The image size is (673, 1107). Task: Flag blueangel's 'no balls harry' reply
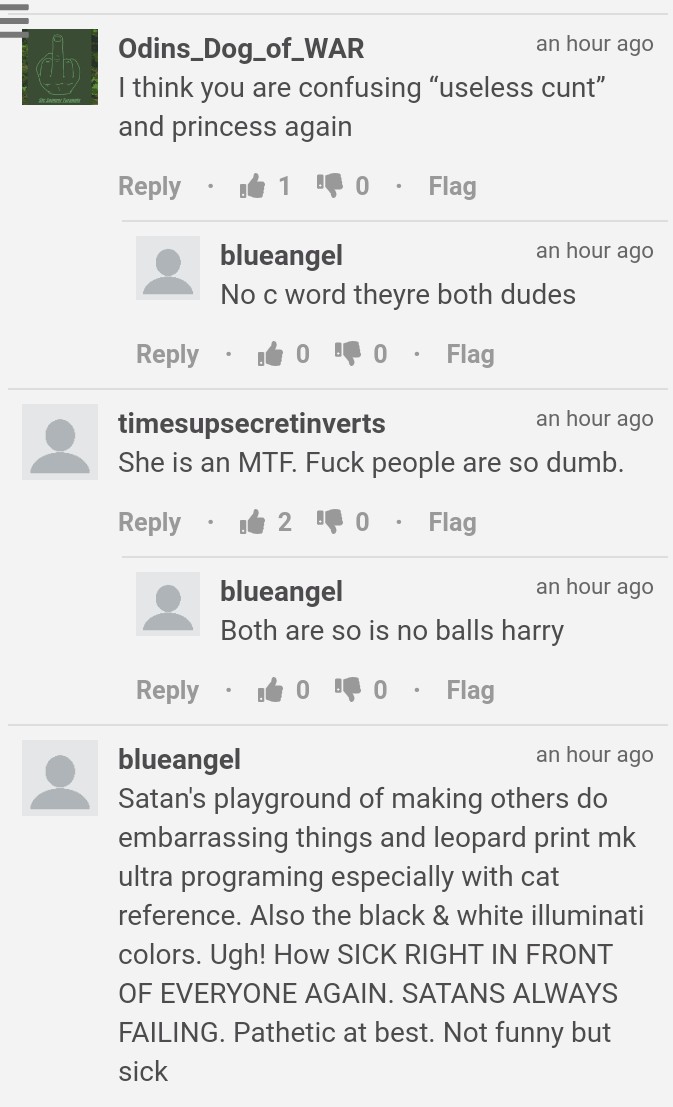click(470, 690)
